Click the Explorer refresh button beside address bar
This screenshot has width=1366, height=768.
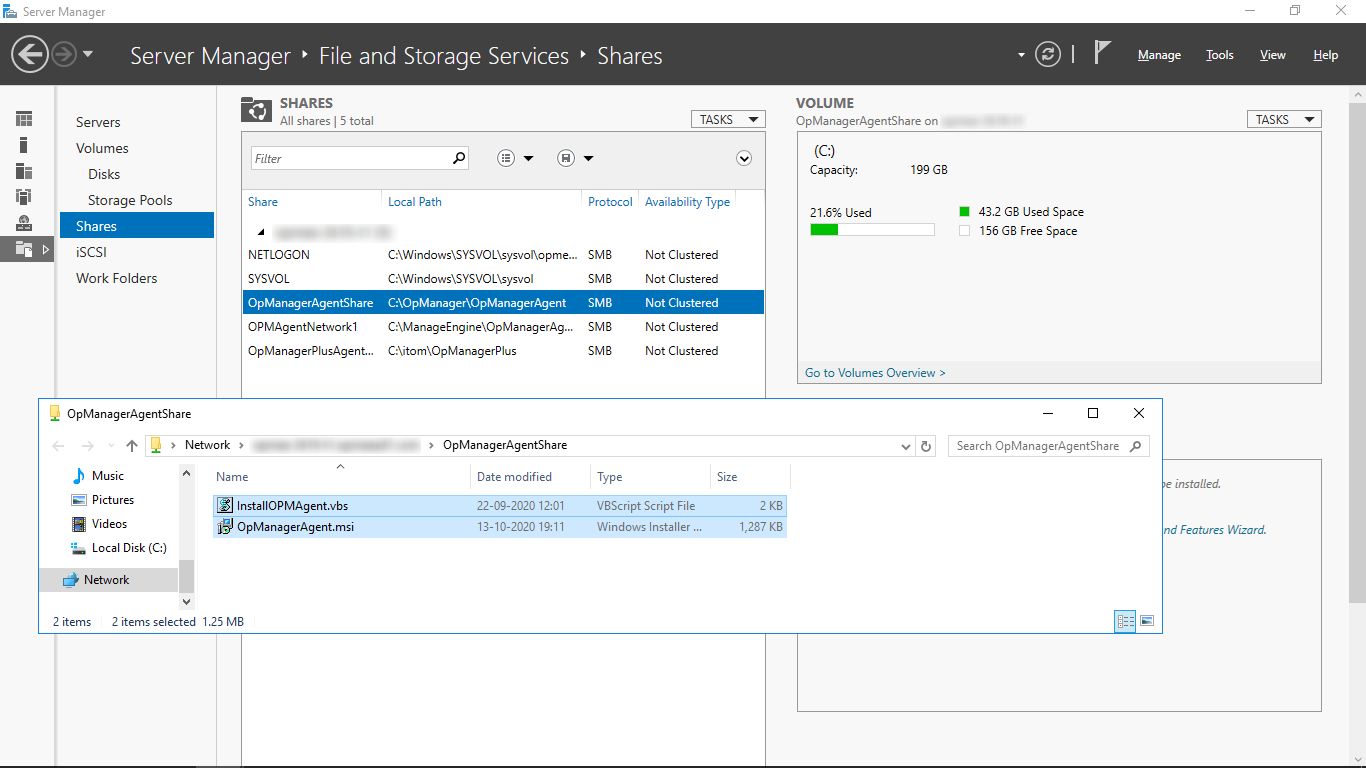tap(926, 446)
